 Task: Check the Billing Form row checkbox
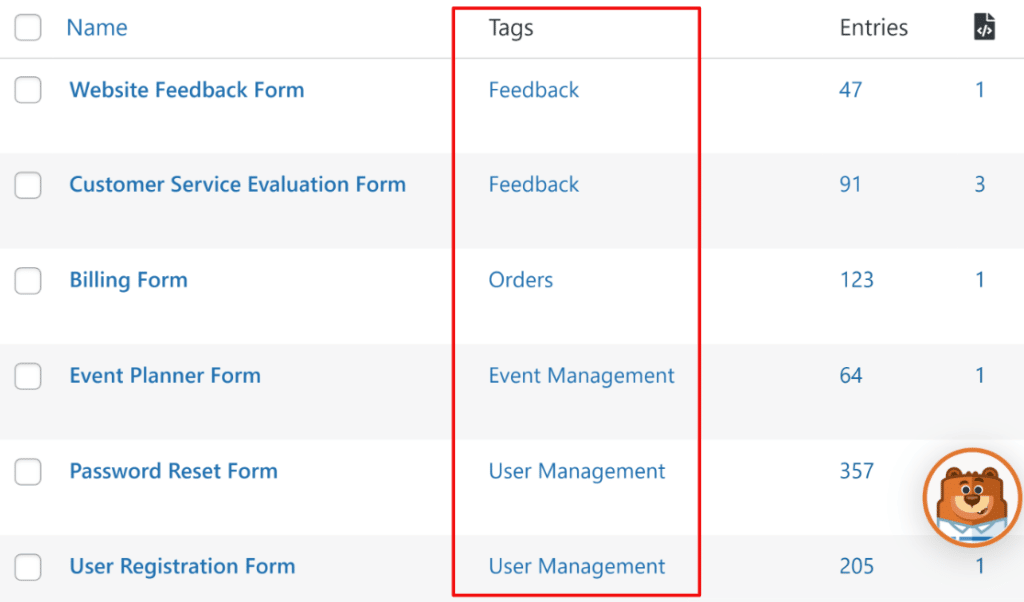[x=27, y=281]
